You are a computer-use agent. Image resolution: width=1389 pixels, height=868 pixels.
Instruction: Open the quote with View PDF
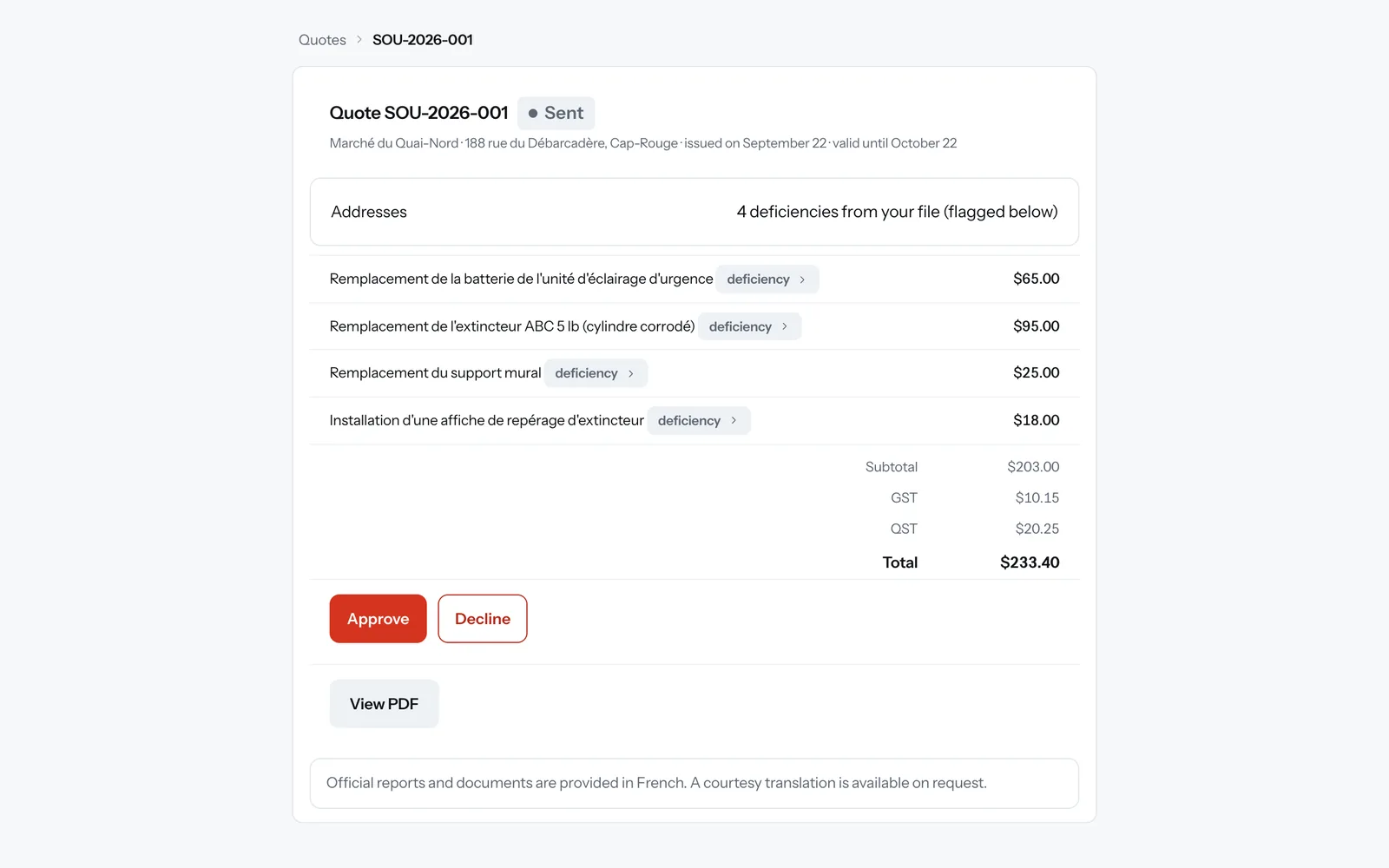384,704
